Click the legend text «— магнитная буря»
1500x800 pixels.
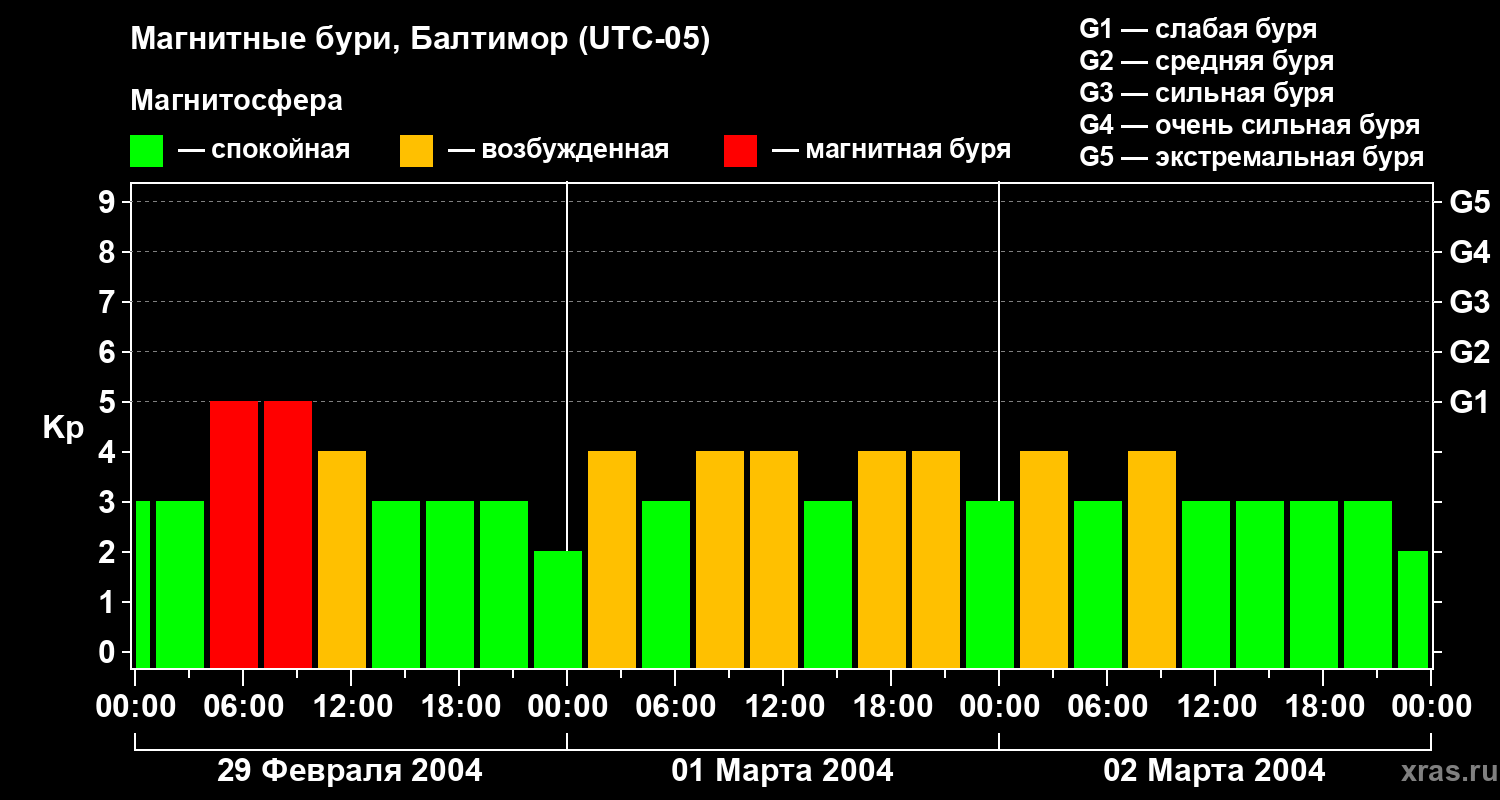point(891,150)
